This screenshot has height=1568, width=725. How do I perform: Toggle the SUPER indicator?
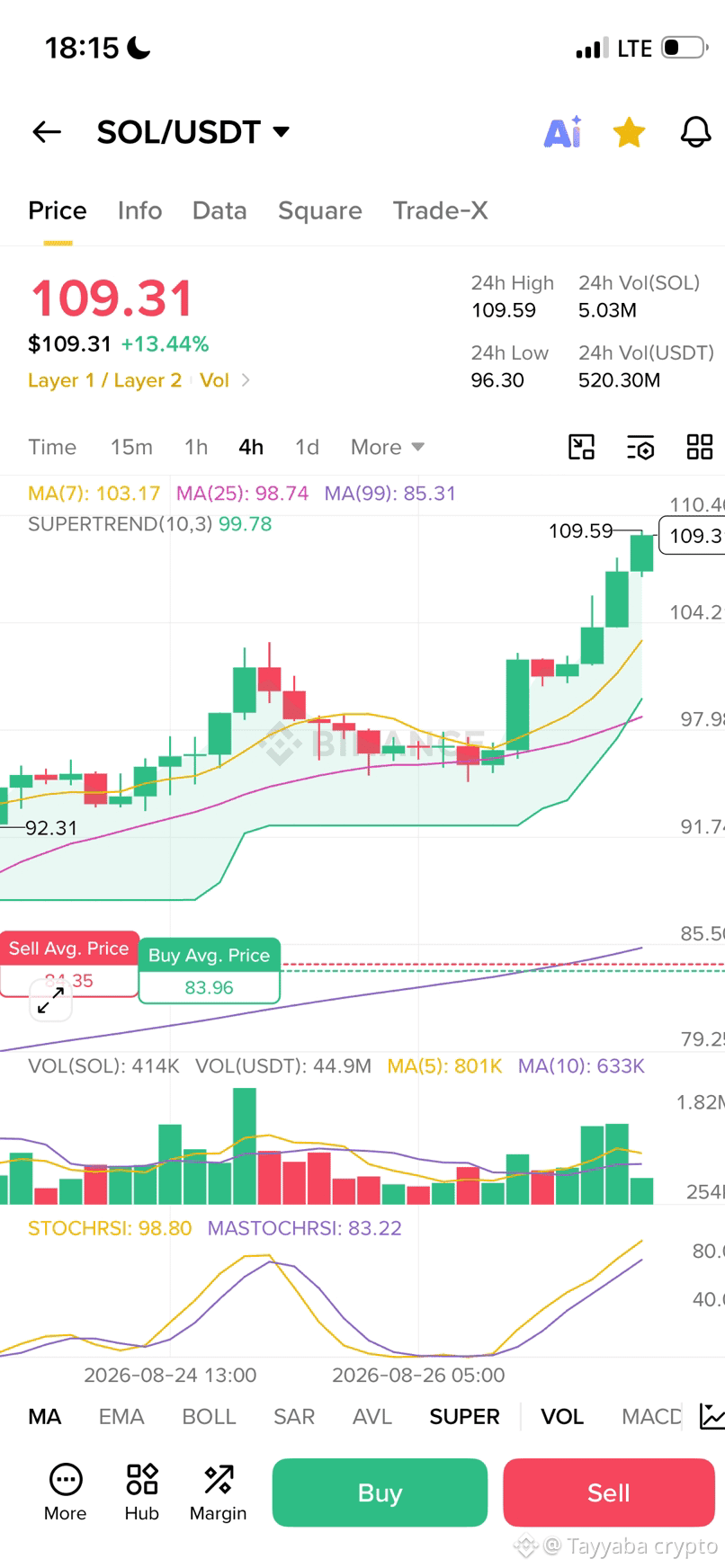point(464,1417)
